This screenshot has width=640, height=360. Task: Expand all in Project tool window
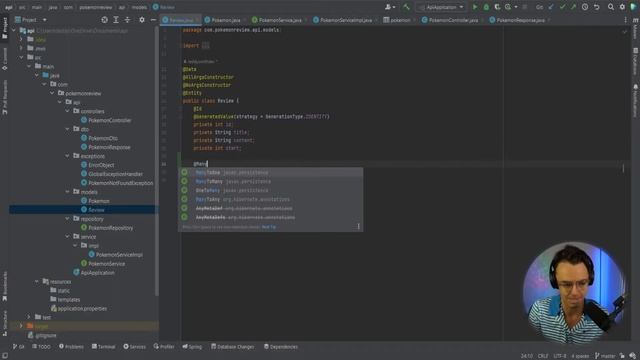tap(116, 20)
